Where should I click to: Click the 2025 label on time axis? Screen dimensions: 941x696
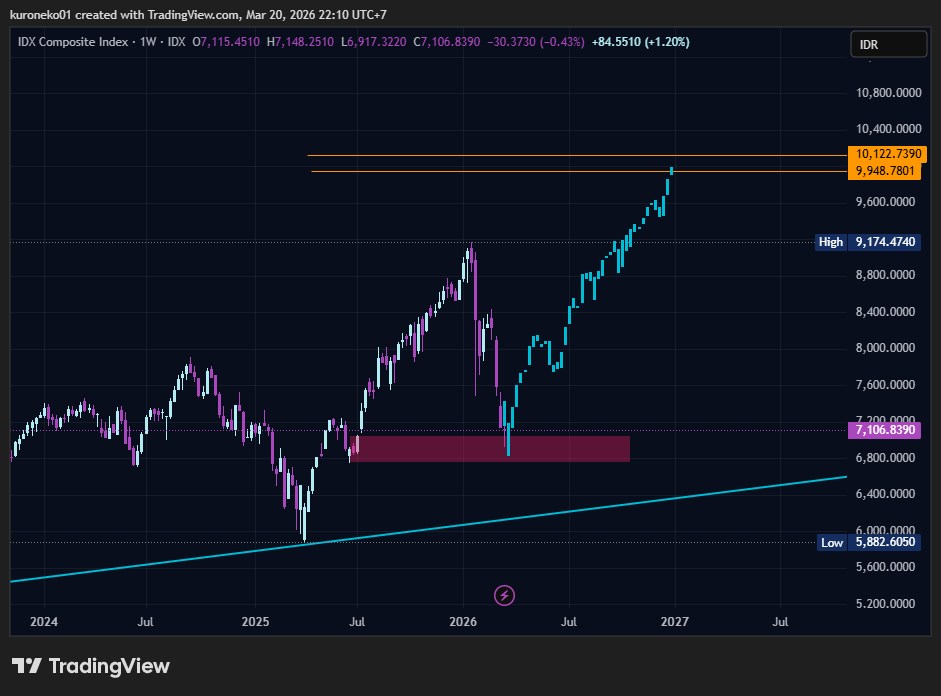tap(255, 622)
